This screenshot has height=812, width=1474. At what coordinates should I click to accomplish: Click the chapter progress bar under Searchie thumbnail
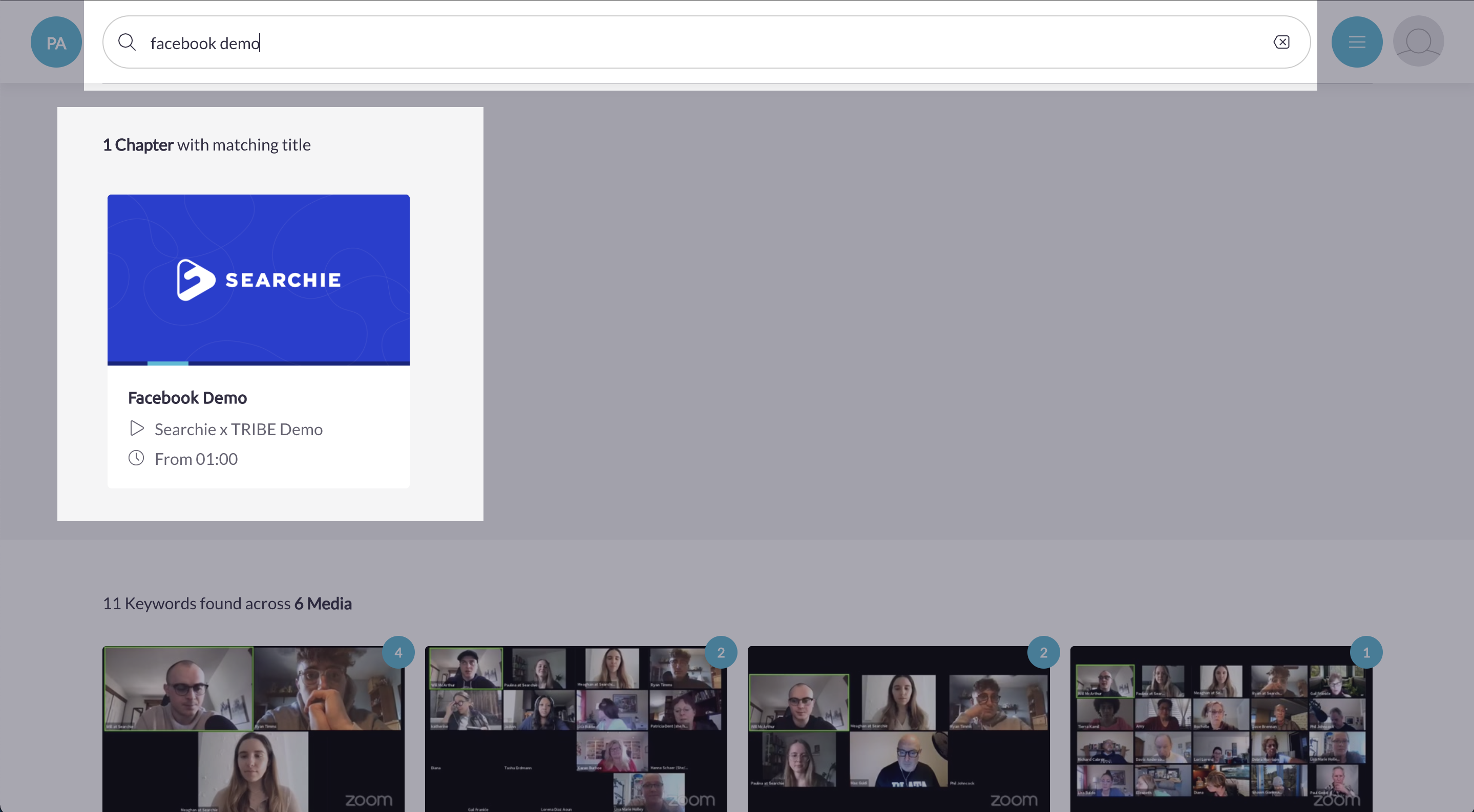[259, 363]
